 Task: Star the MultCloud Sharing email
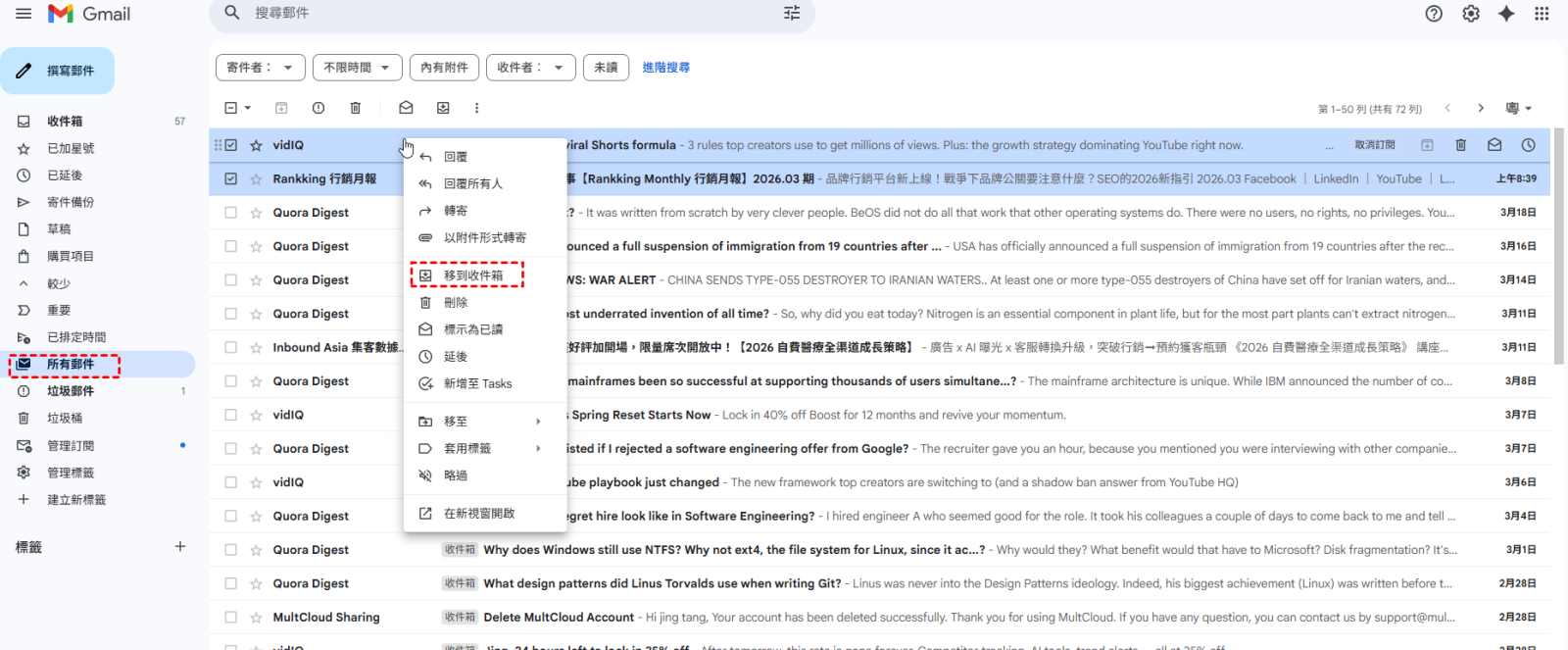[x=256, y=618]
